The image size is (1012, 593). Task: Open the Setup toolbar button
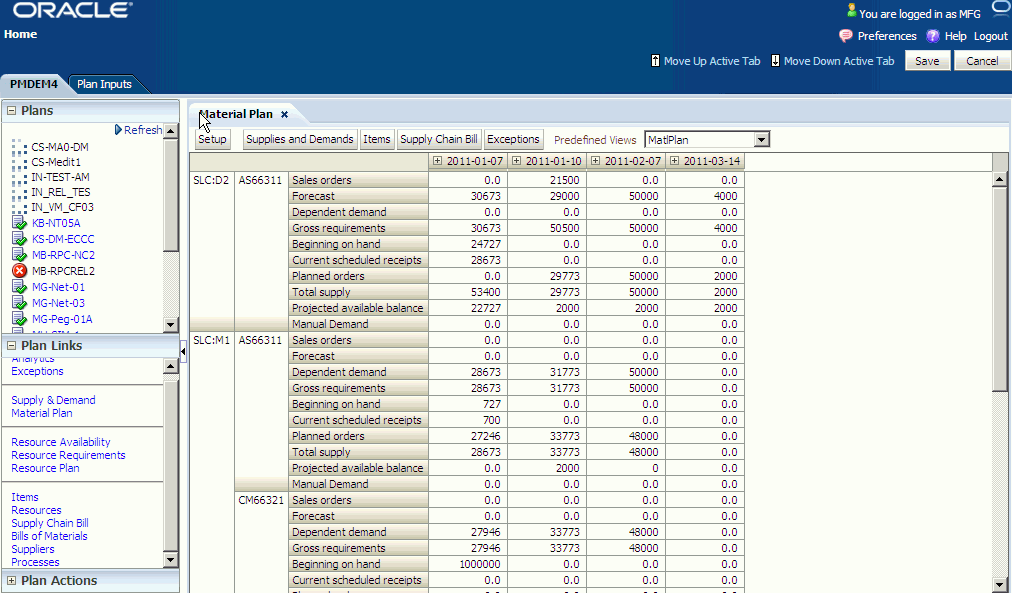212,139
